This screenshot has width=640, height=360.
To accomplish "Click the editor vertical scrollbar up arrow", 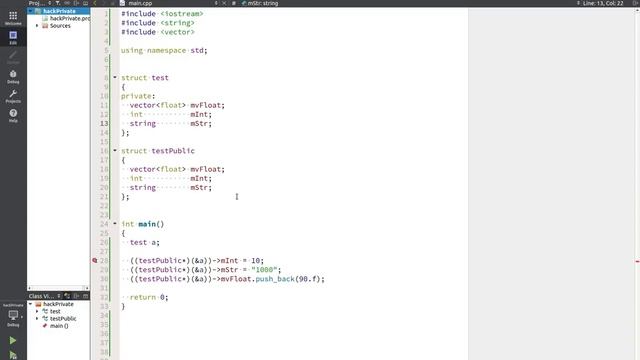I will pyautogui.click(x=637, y=10).
